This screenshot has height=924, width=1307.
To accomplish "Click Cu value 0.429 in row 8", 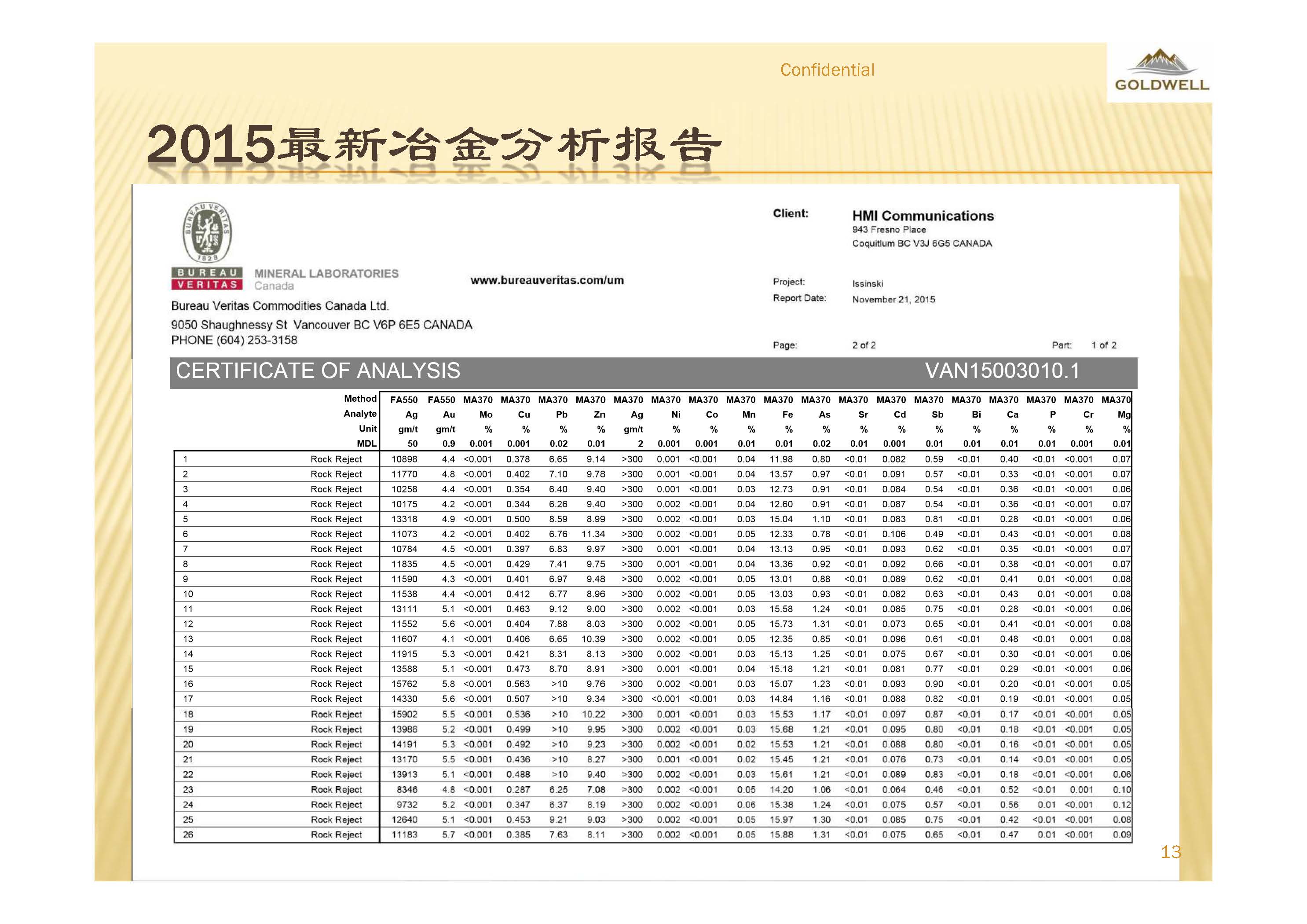I will point(518,564).
